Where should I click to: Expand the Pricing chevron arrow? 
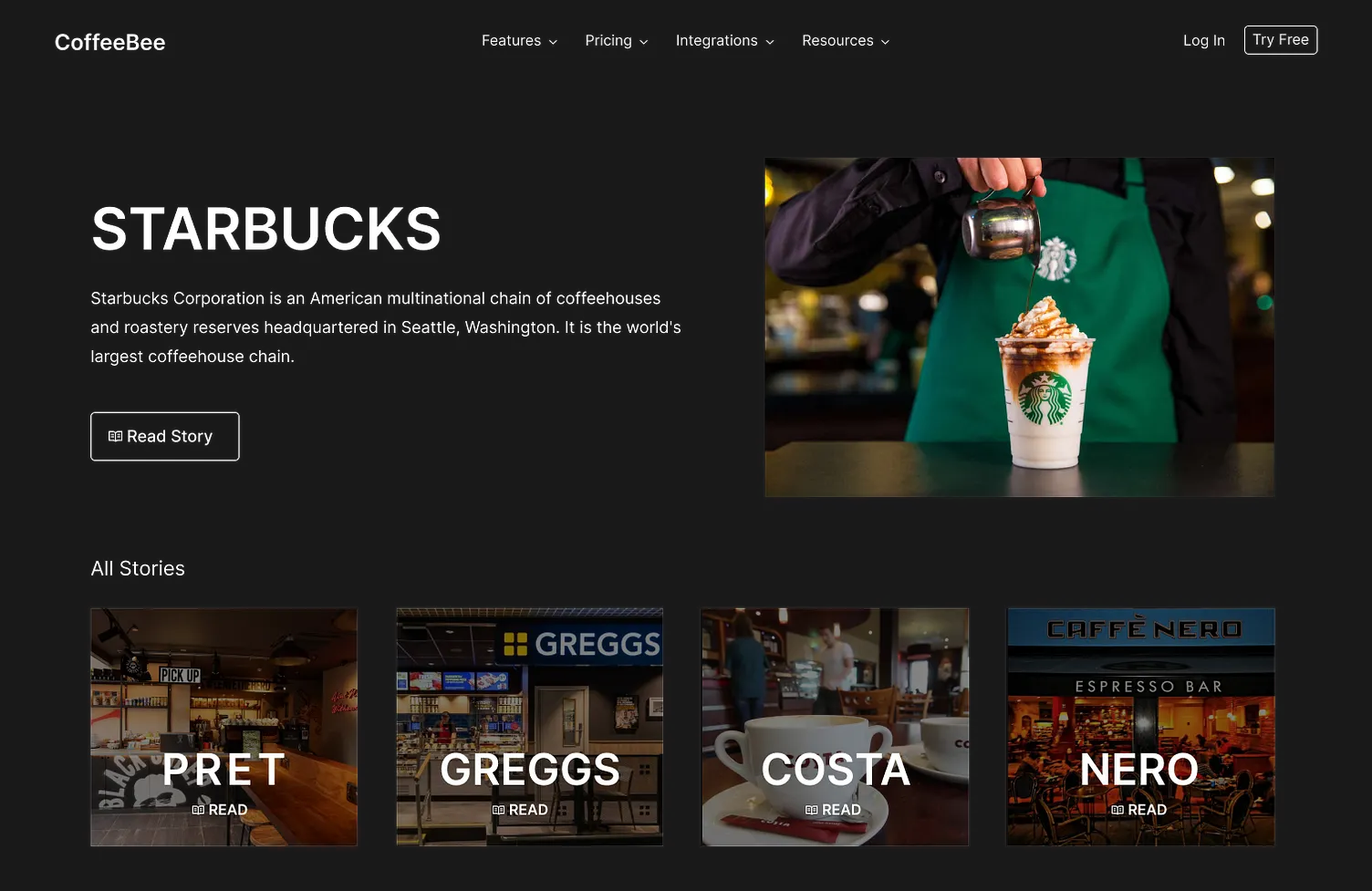point(643,42)
